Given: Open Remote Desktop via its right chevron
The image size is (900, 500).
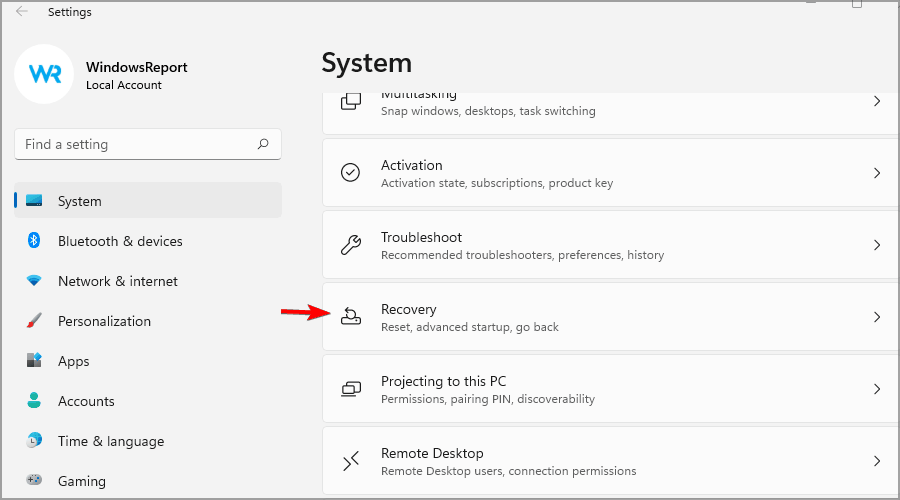Looking at the screenshot, I should 876,461.
